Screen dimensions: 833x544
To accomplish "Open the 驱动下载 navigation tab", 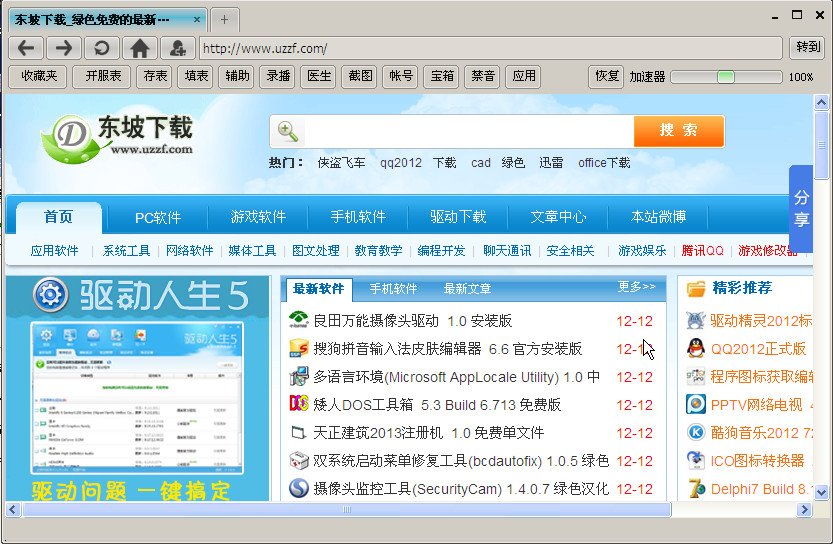I will (x=458, y=217).
